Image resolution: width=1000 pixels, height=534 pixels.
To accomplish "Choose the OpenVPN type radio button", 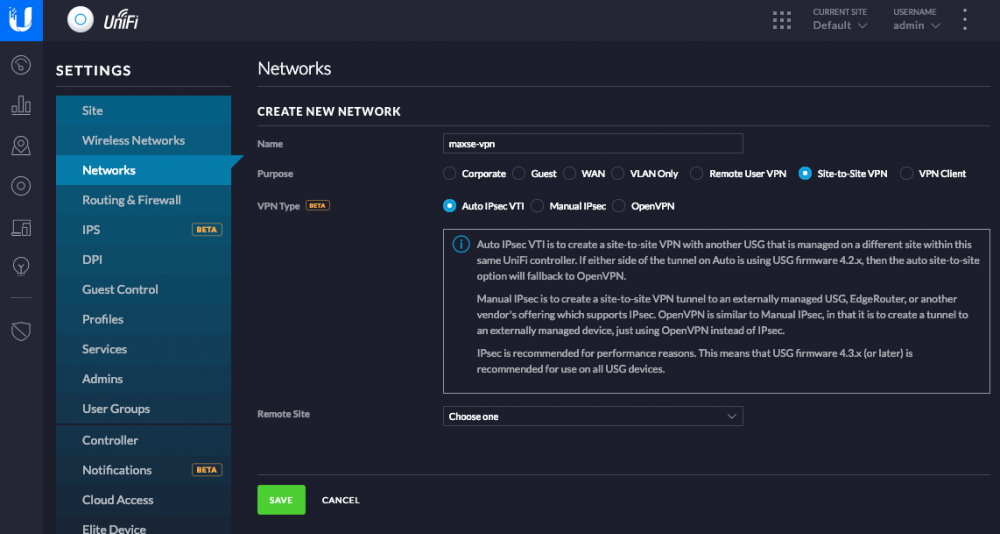I will point(619,206).
